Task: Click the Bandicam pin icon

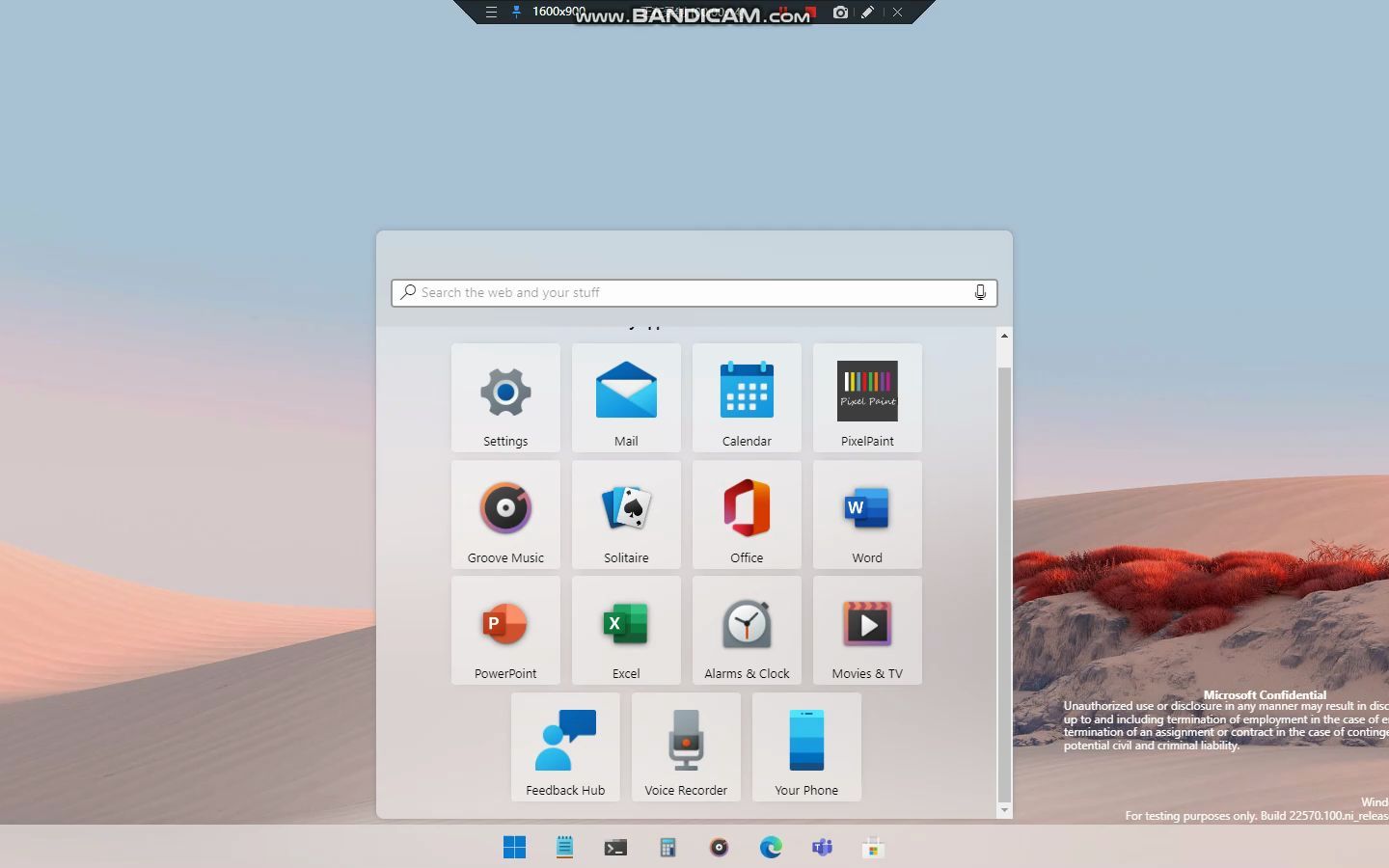Action: (x=516, y=13)
